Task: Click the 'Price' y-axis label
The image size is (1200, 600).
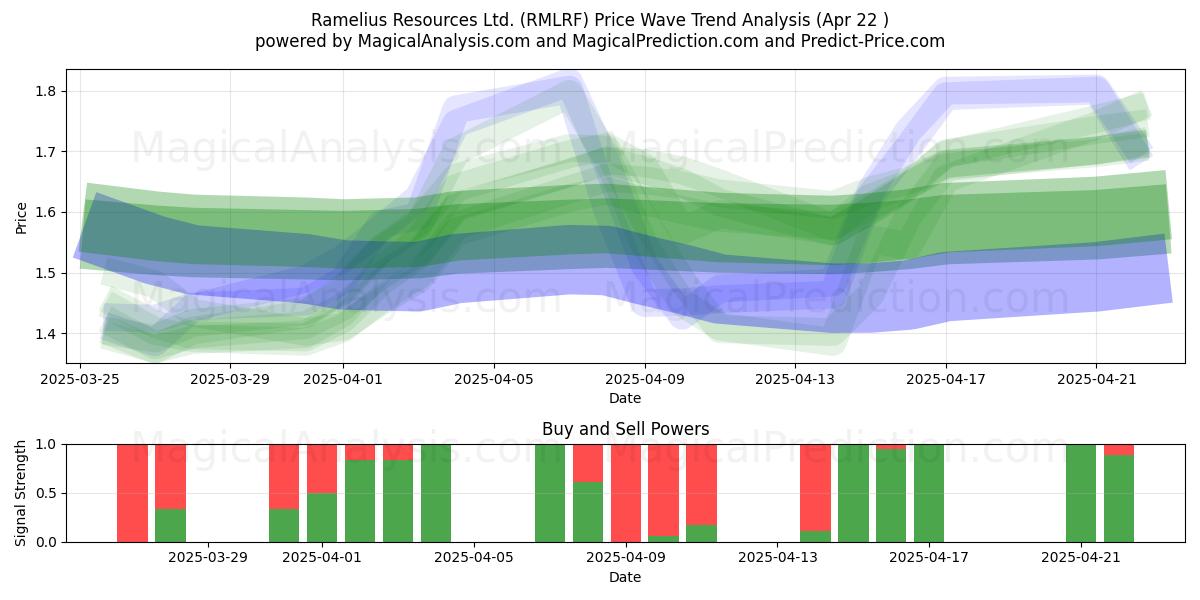Action: [21, 216]
